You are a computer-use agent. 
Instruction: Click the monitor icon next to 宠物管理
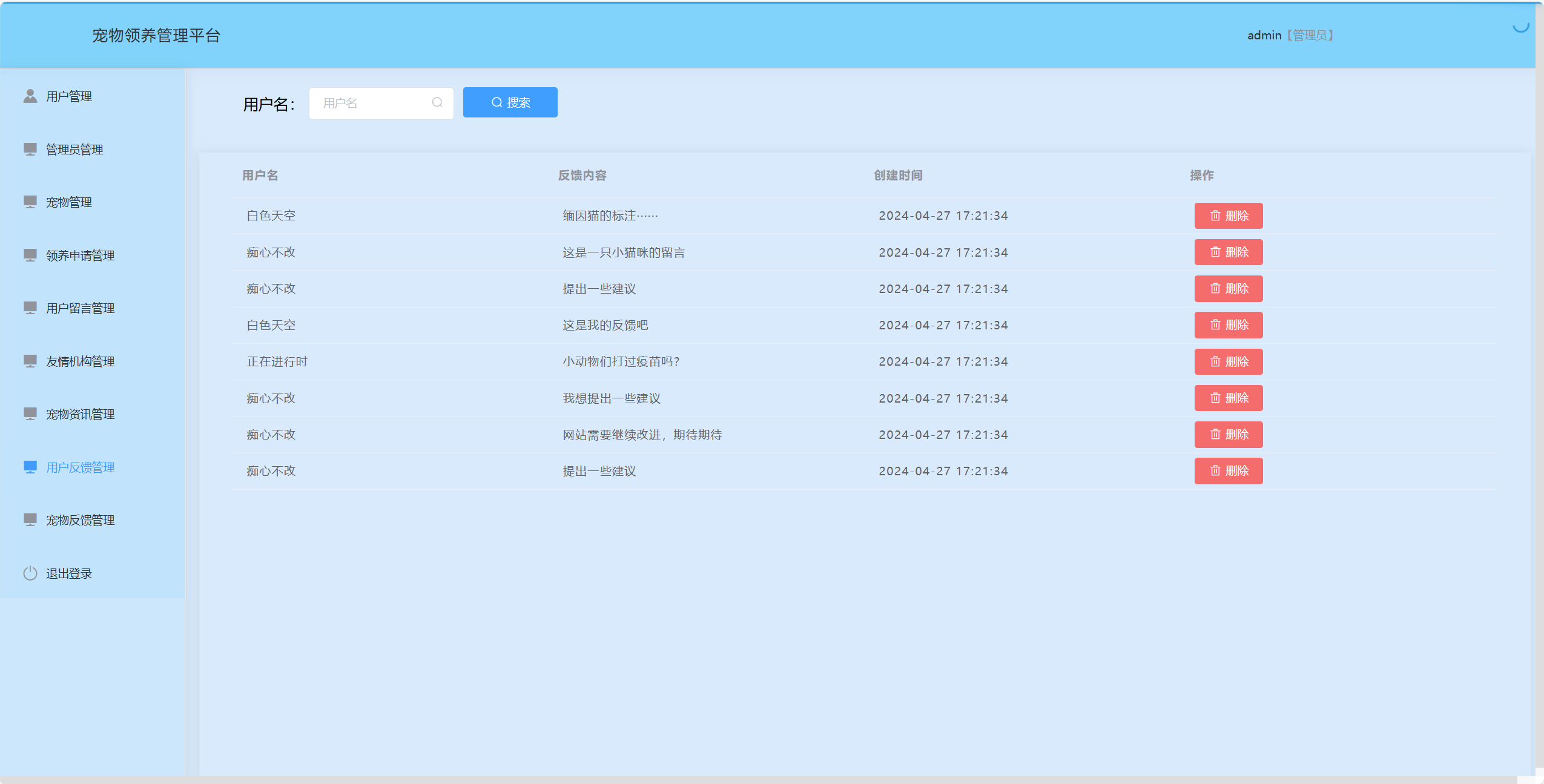pyautogui.click(x=30, y=202)
